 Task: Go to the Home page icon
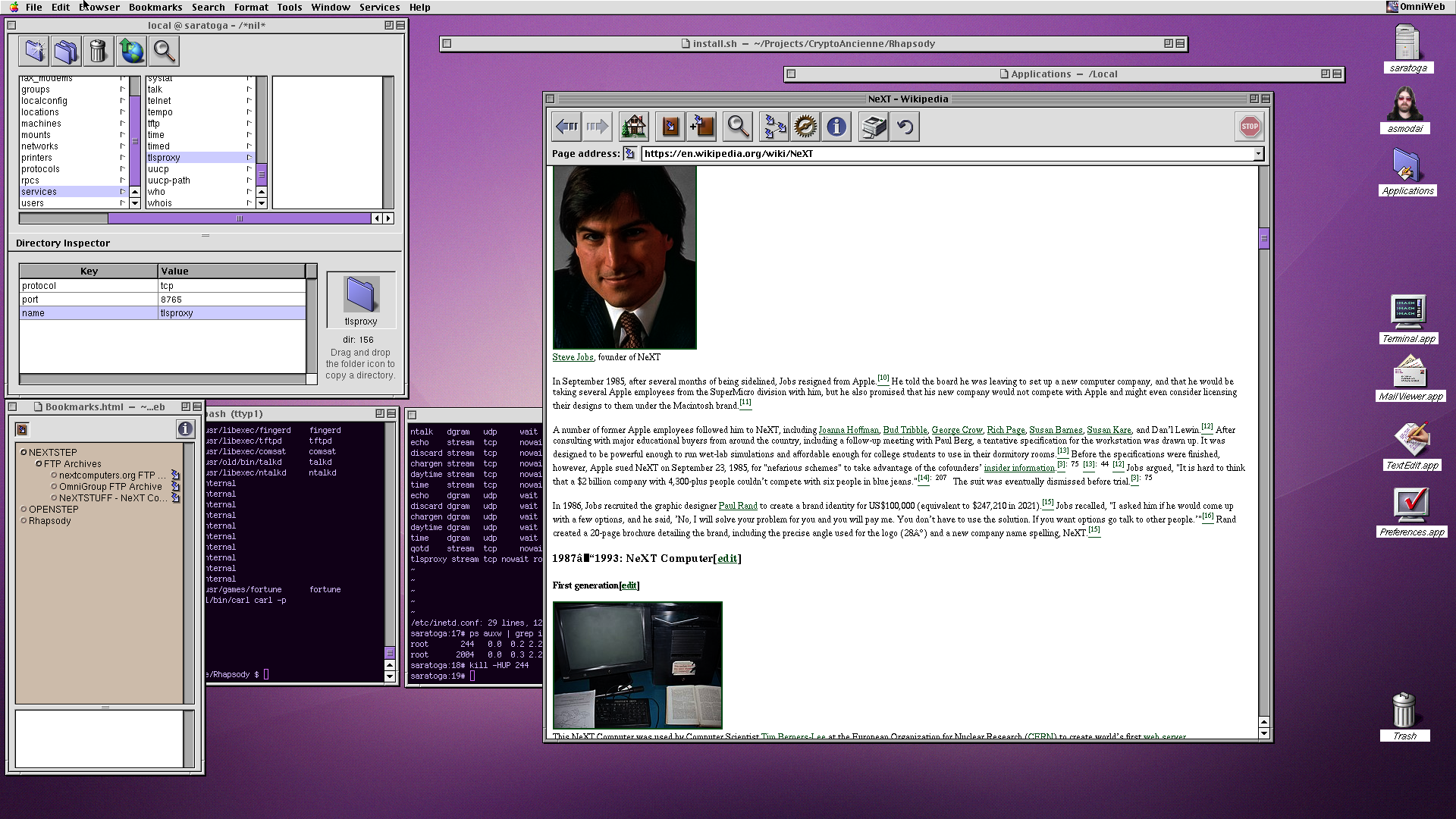pyautogui.click(x=633, y=127)
